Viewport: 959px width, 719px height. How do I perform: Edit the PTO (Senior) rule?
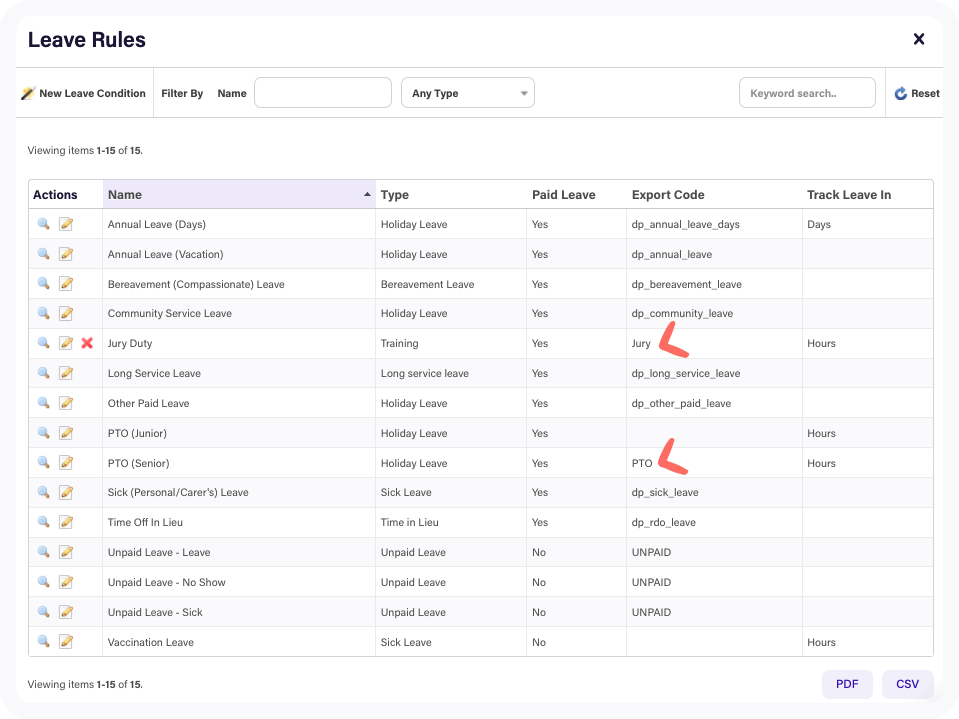click(x=66, y=463)
